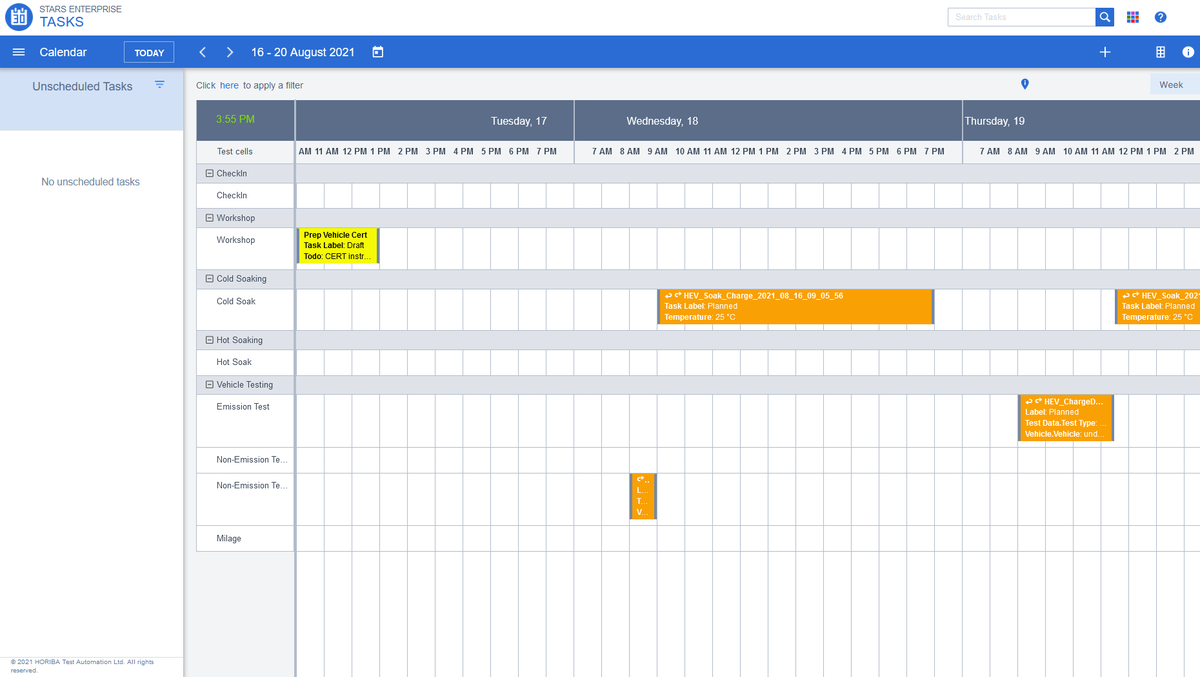
Task: Open the filter icon beside Unscheduled Tasks
Action: (x=159, y=85)
